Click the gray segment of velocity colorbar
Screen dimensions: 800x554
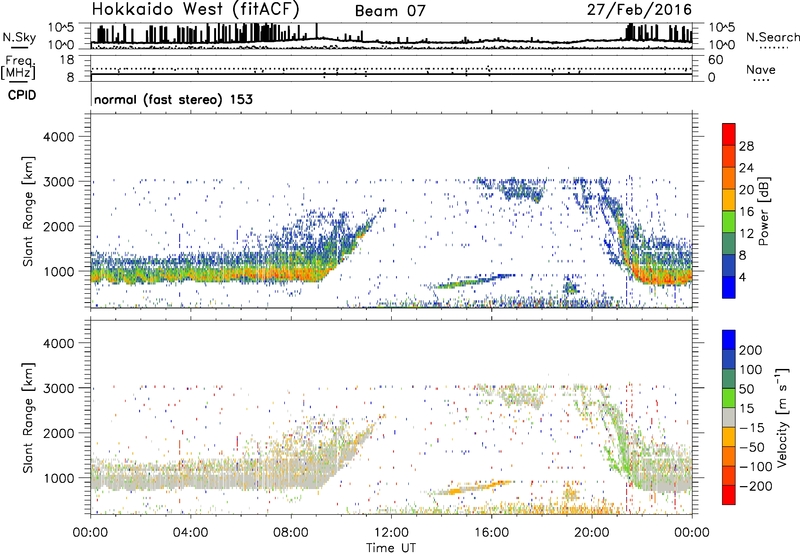pyautogui.click(x=729, y=417)
